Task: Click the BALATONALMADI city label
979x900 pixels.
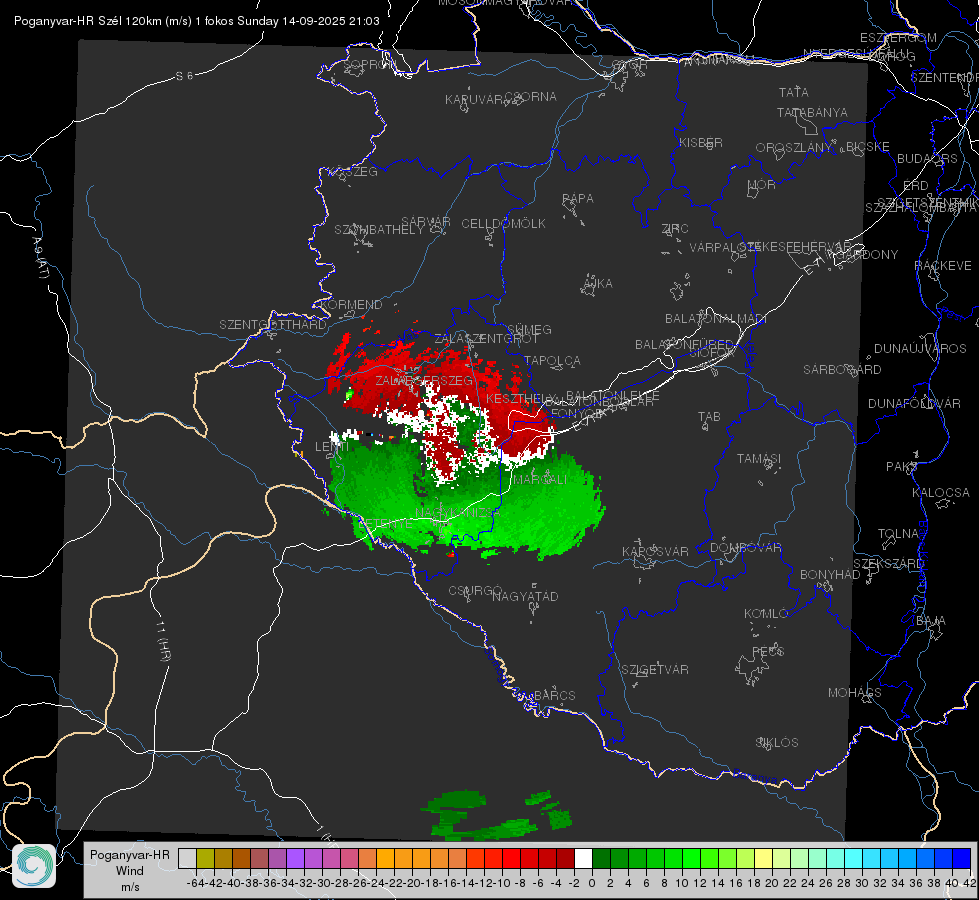Action: click(716, 319)
